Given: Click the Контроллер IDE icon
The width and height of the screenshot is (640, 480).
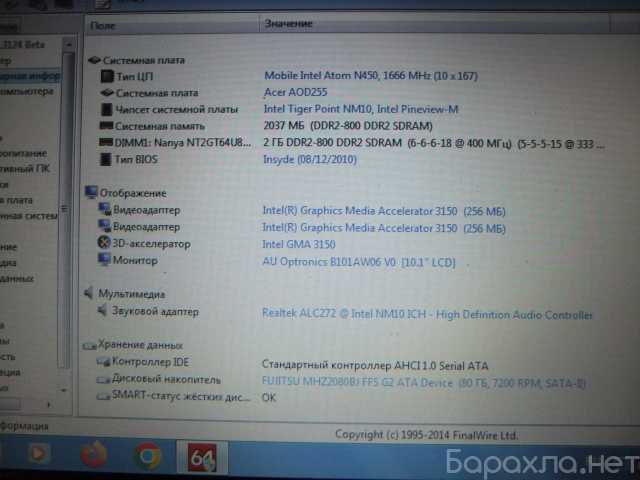Looking at the screenshot, I should 103,362.
